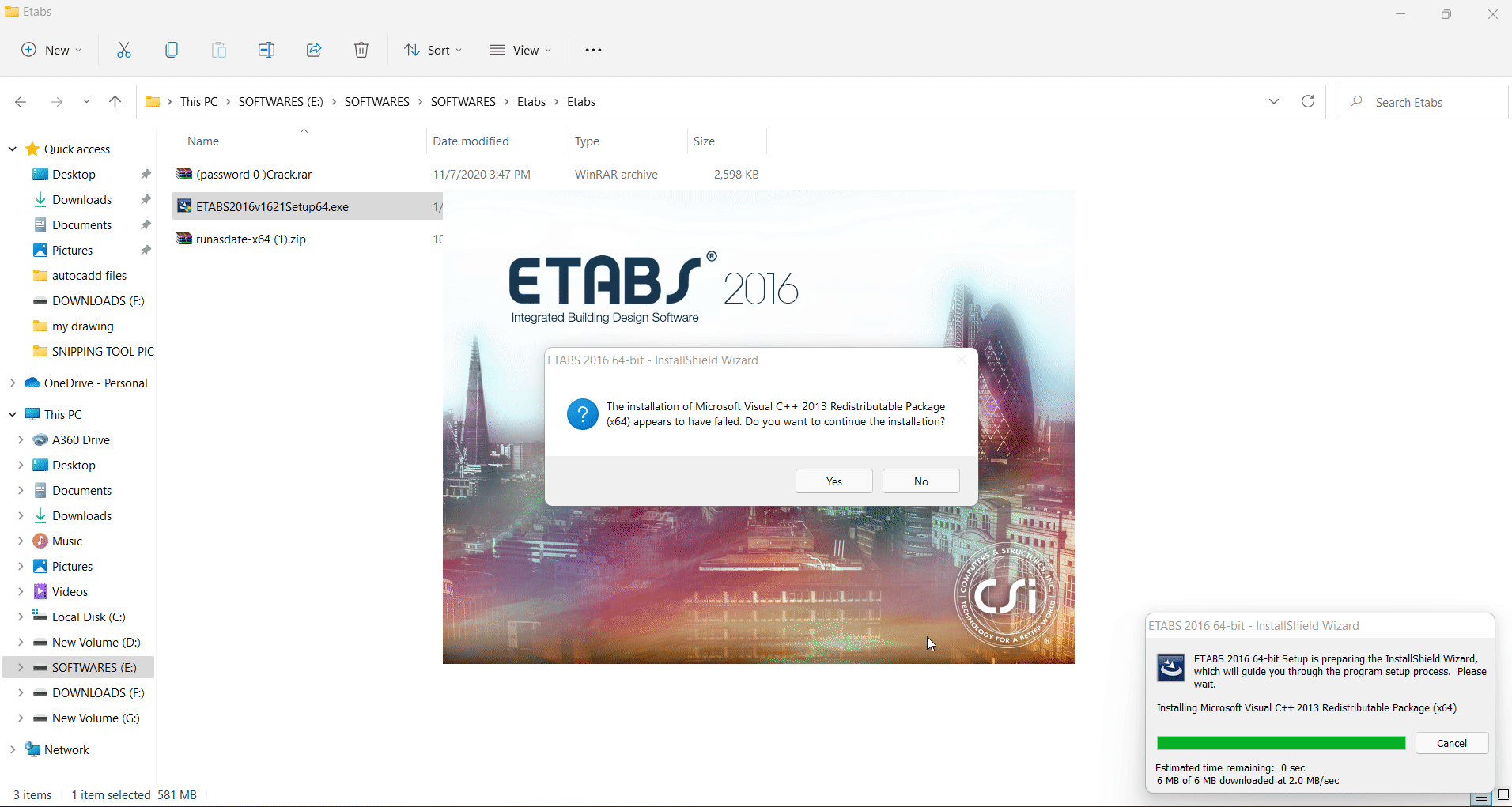Click the Paste clipboard icon

click(x=219, y=50)
